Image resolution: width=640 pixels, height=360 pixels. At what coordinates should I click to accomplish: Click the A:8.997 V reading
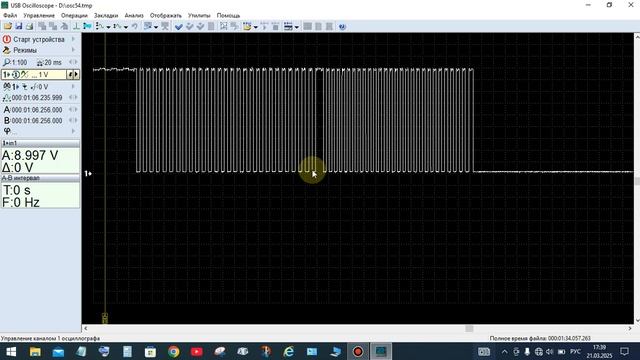coord(30,156)
